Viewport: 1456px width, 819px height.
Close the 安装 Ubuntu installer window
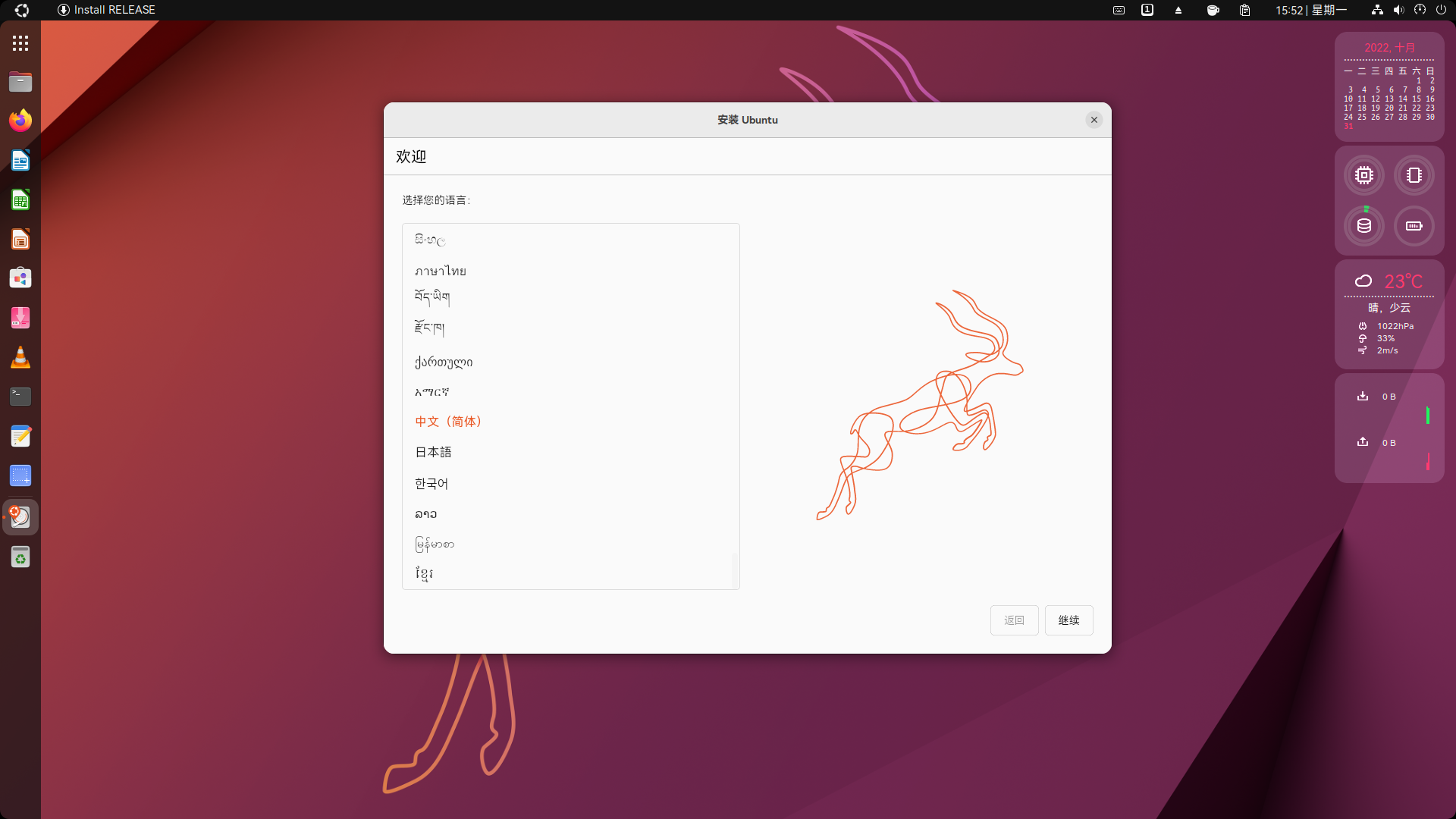click(1094, 120)
